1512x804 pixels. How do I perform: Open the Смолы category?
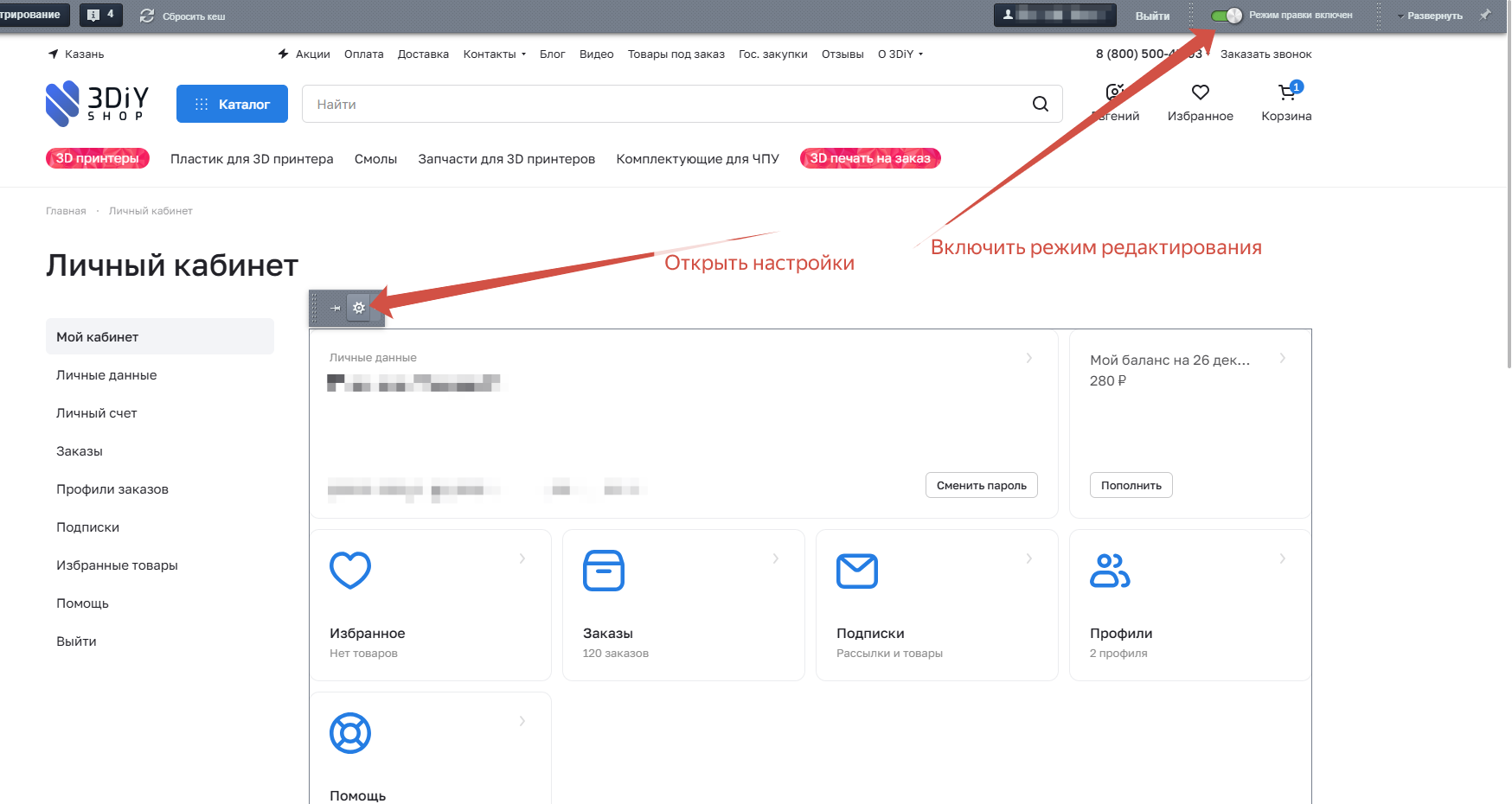375,158
